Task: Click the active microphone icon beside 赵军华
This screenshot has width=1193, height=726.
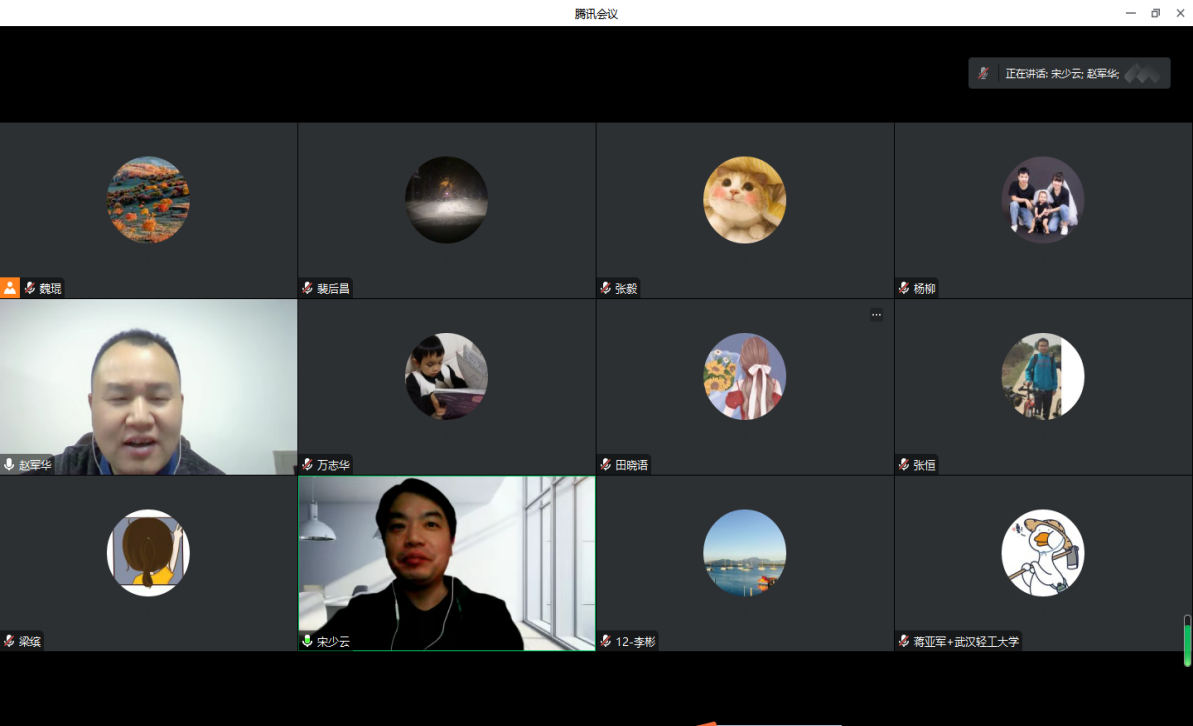Action: coord(10,465)
